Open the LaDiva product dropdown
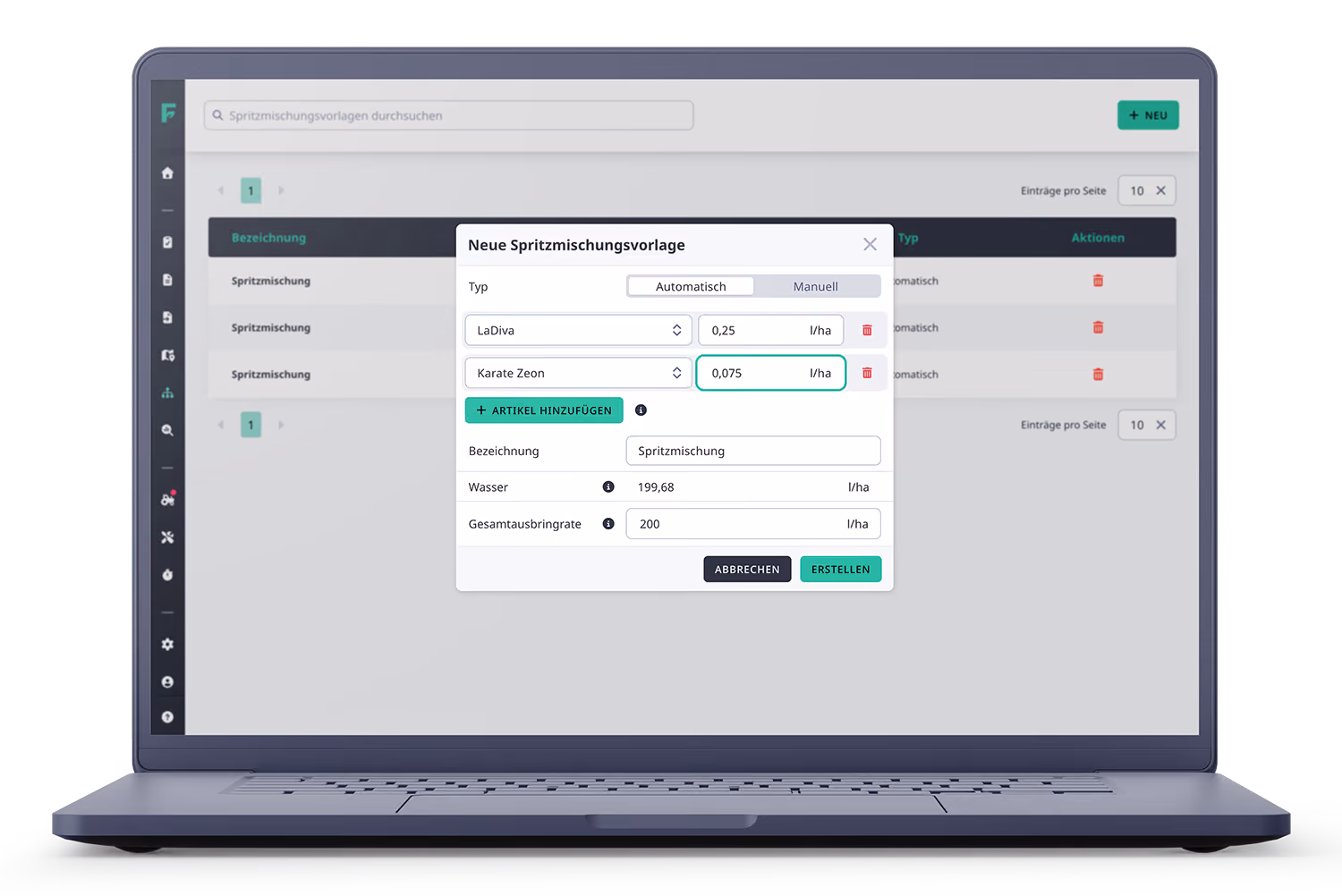This screenshot has height=896, width=1342. coord(578,330)
